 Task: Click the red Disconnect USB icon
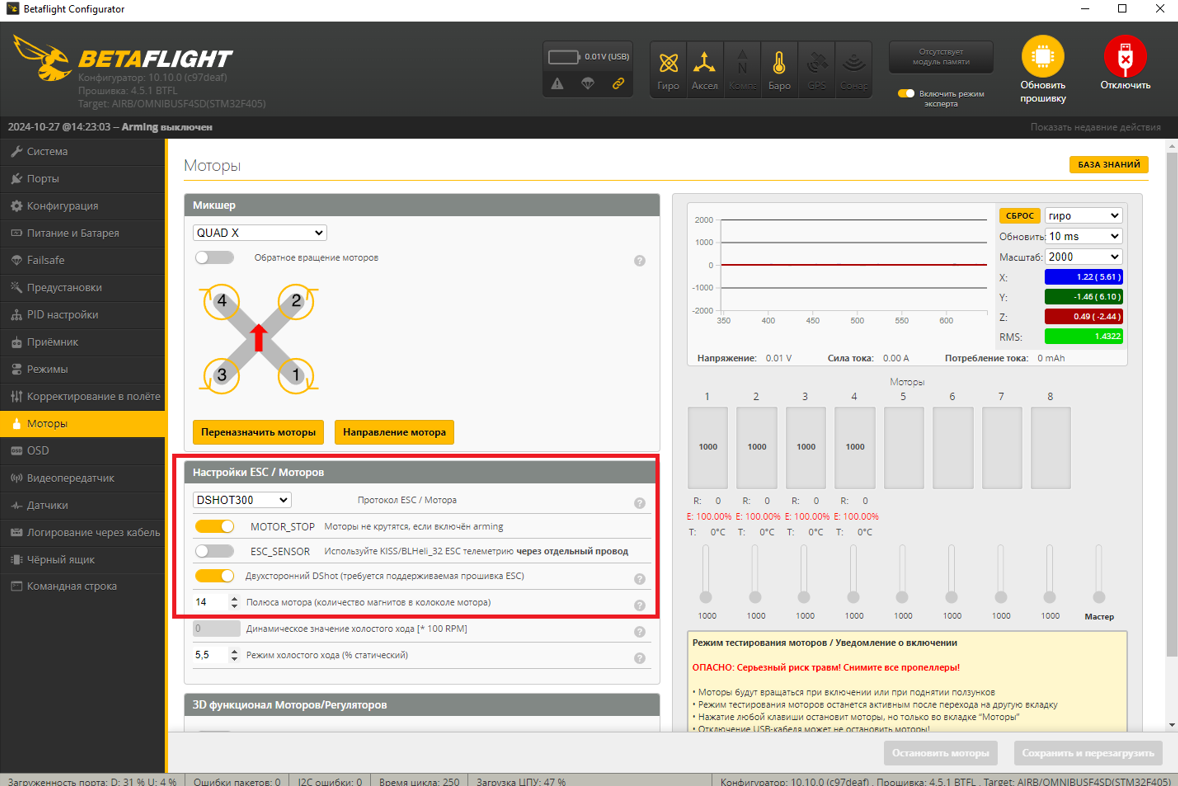pyautogui.click(x=1125, y=58)
